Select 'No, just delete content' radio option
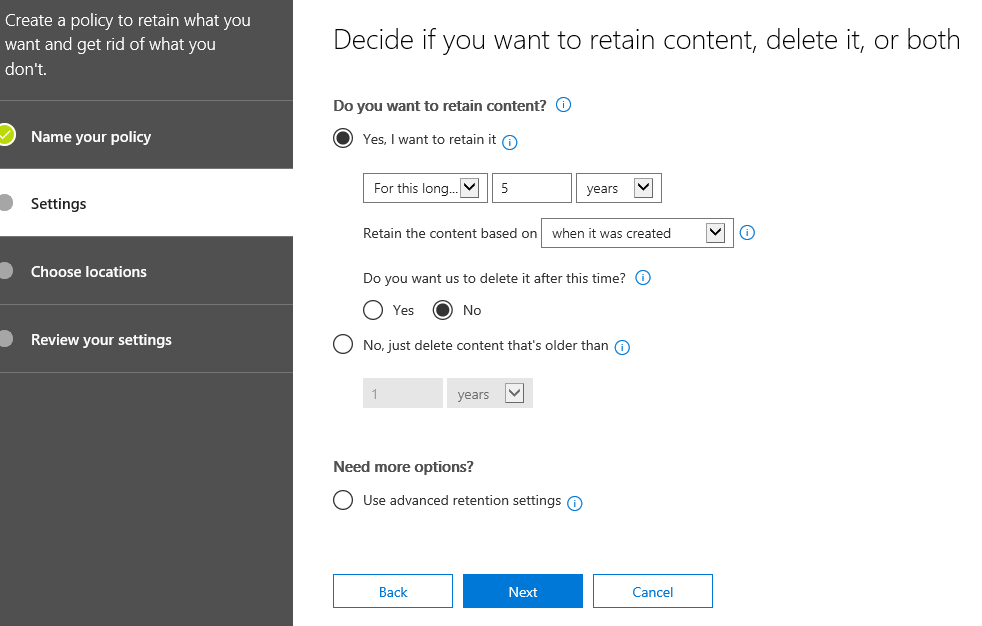Viewport: 982px width, 626px height. coord(343,345)
